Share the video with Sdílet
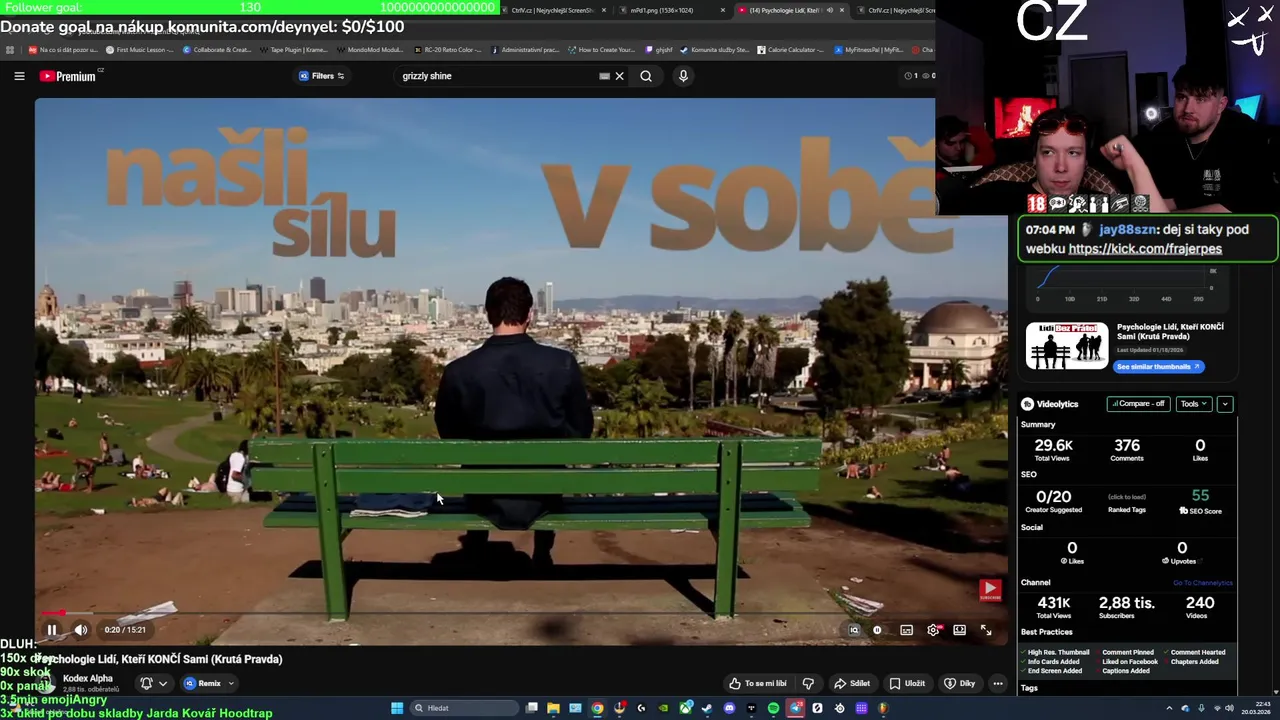Viewport: 1280px width, 720px height. (852, 683)
